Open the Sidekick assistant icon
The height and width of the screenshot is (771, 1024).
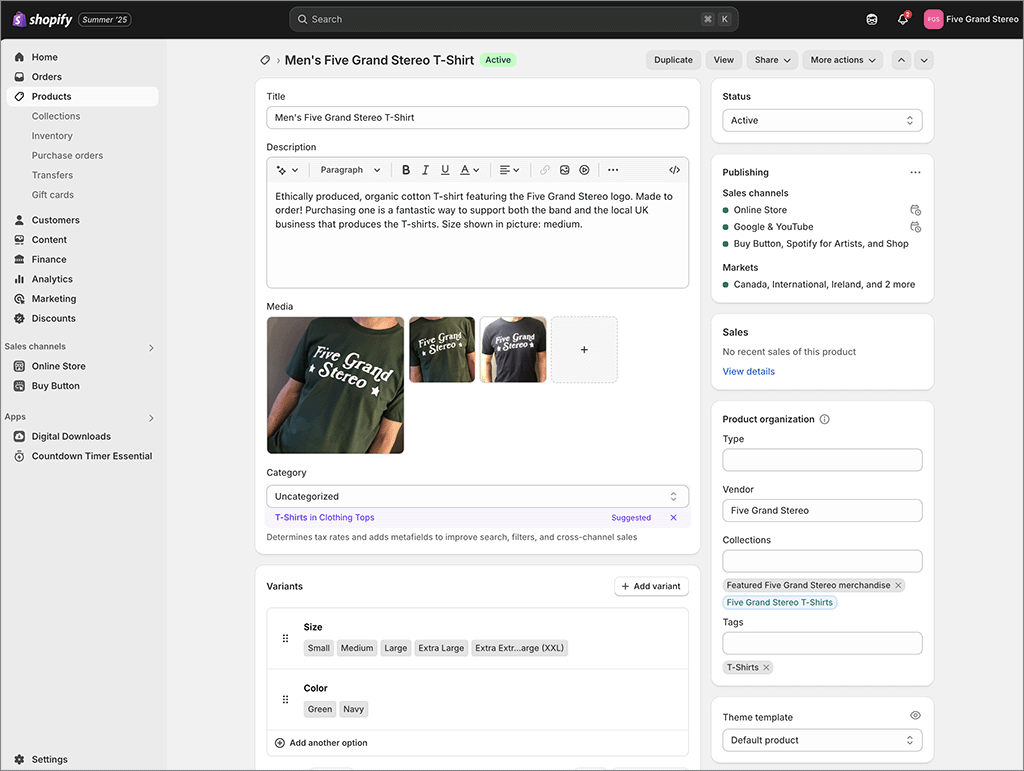[872, 20]
